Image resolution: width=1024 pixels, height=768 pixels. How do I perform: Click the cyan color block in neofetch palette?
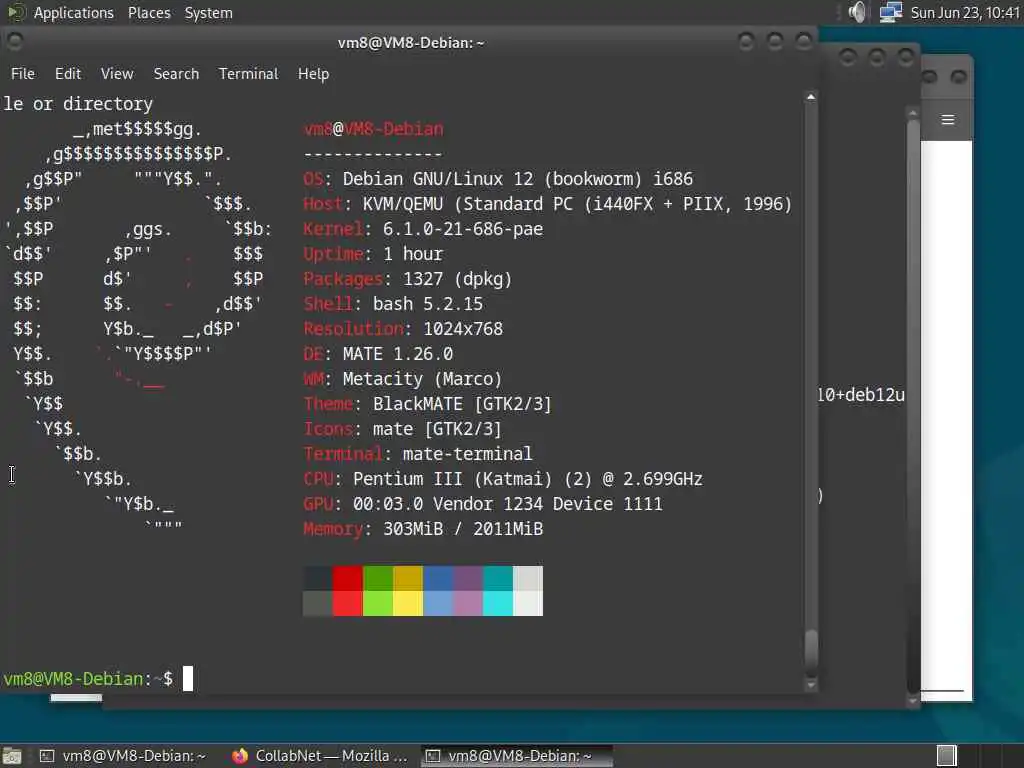click(498, 591)
